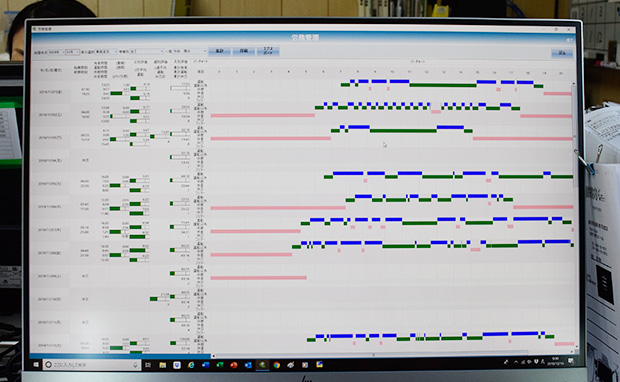The height and width of the screenshot is (382, 620).
Task: Open the Action Center notification icon
Action: click(571, 361)
